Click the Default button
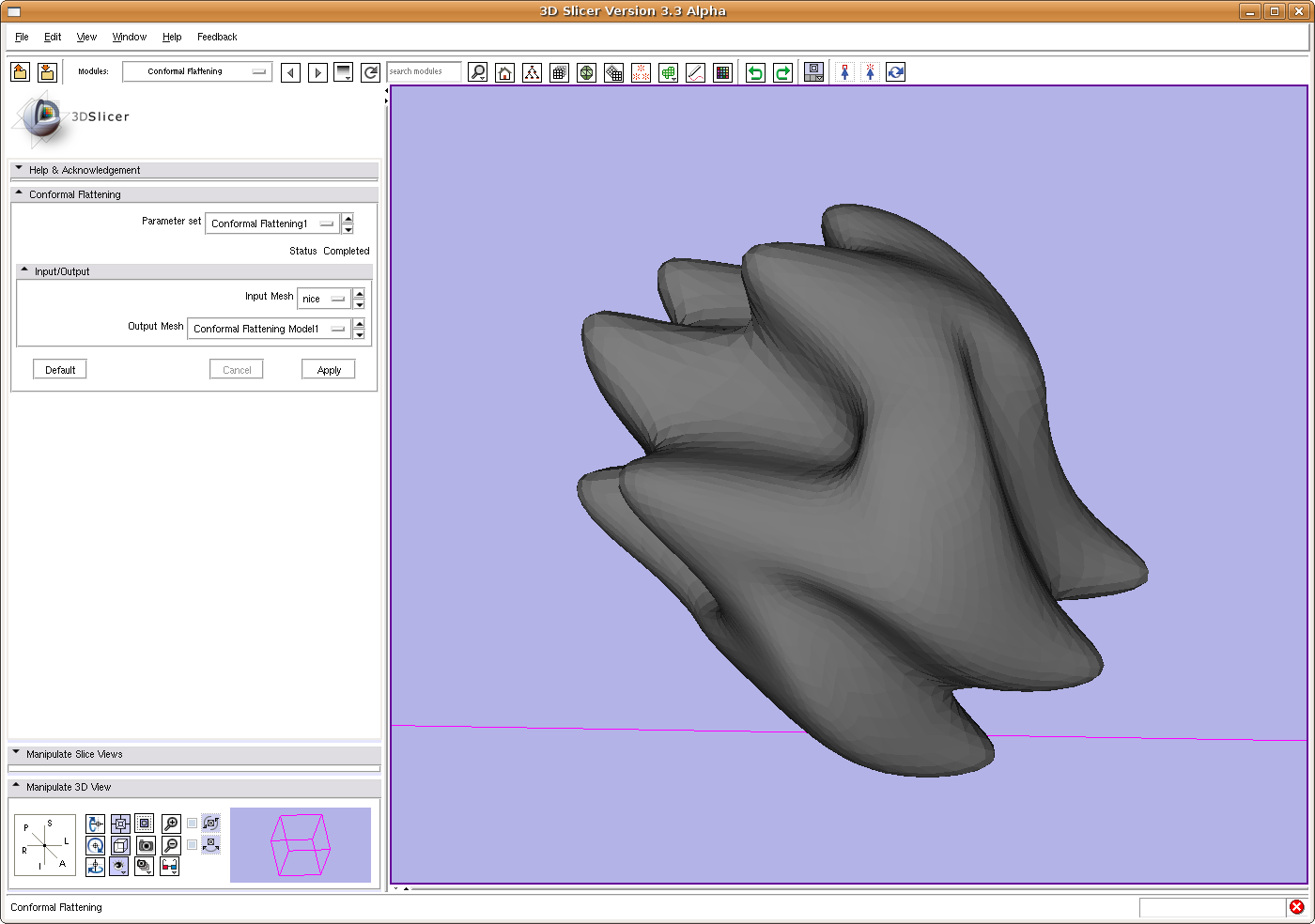Image resolution: width=1315 pixels, height=924 pixels. (x=60, y=370)
